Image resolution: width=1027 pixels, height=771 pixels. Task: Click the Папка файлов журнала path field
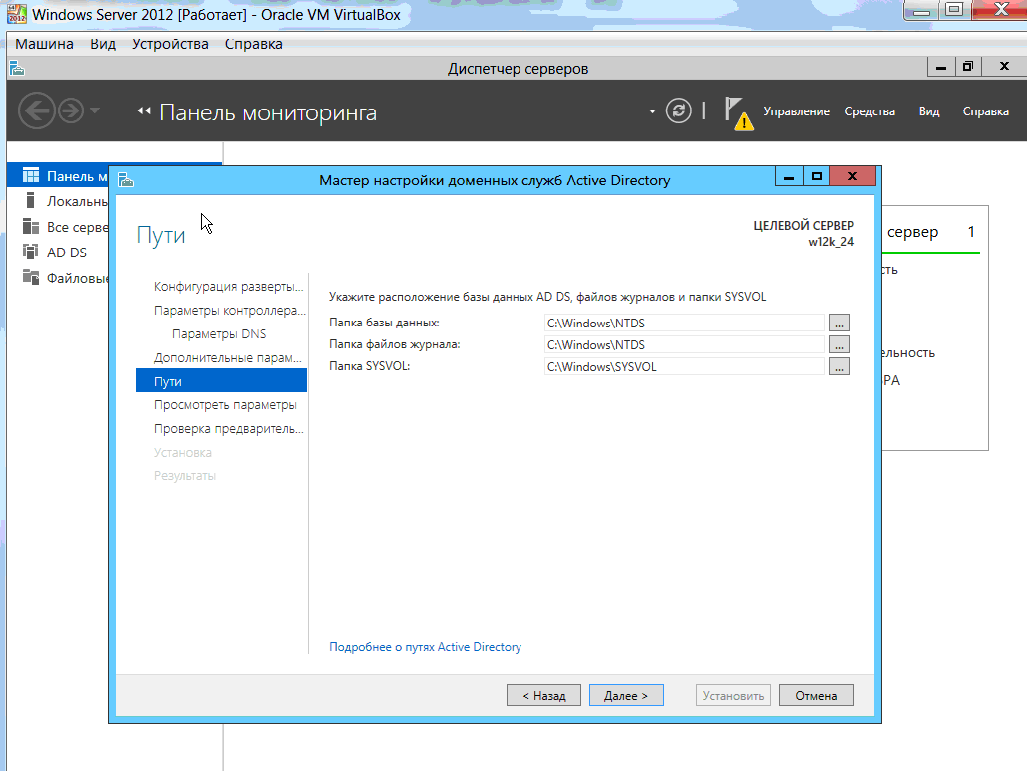(684, 345)
